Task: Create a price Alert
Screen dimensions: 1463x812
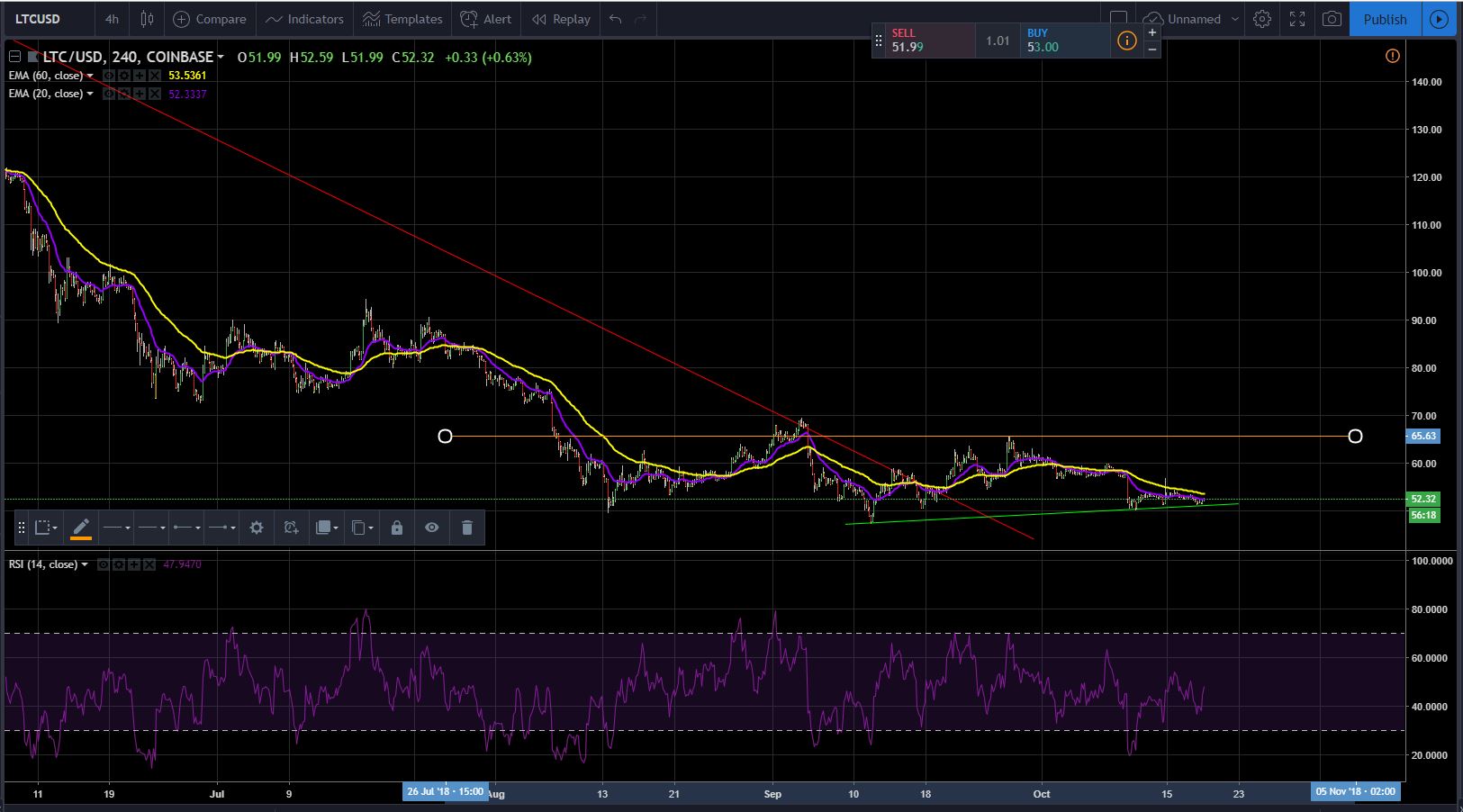Action: point(486,19)
